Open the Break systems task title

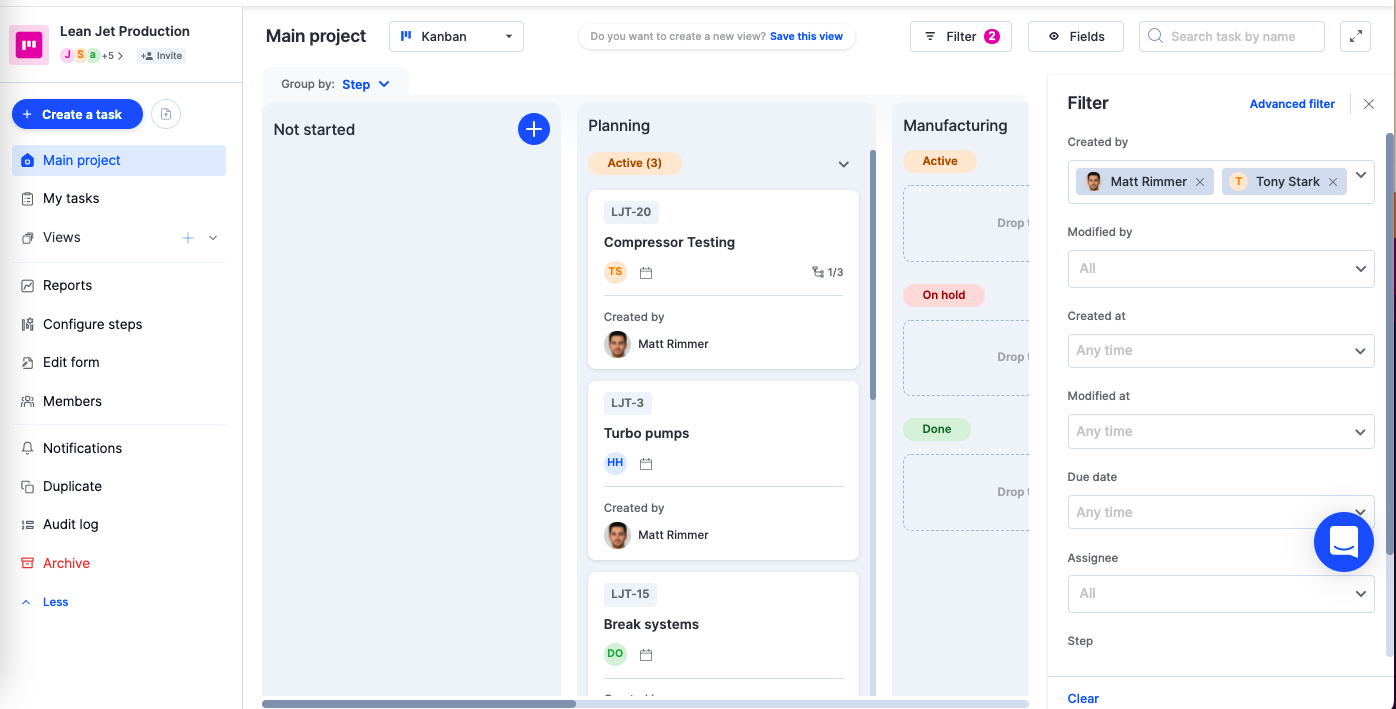651,624
